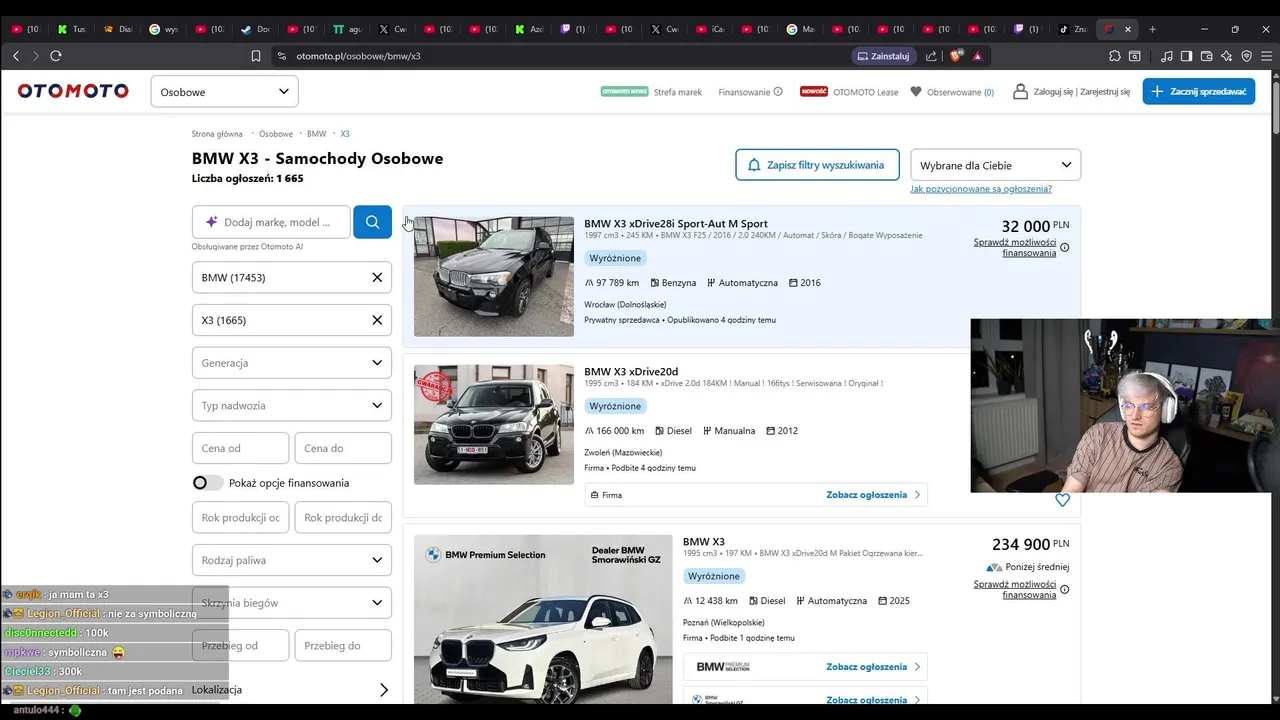The width and height of the screenshot is (1280, 720).
Task: Clear the BMW (17453) make filter
Action: (377, 277)
